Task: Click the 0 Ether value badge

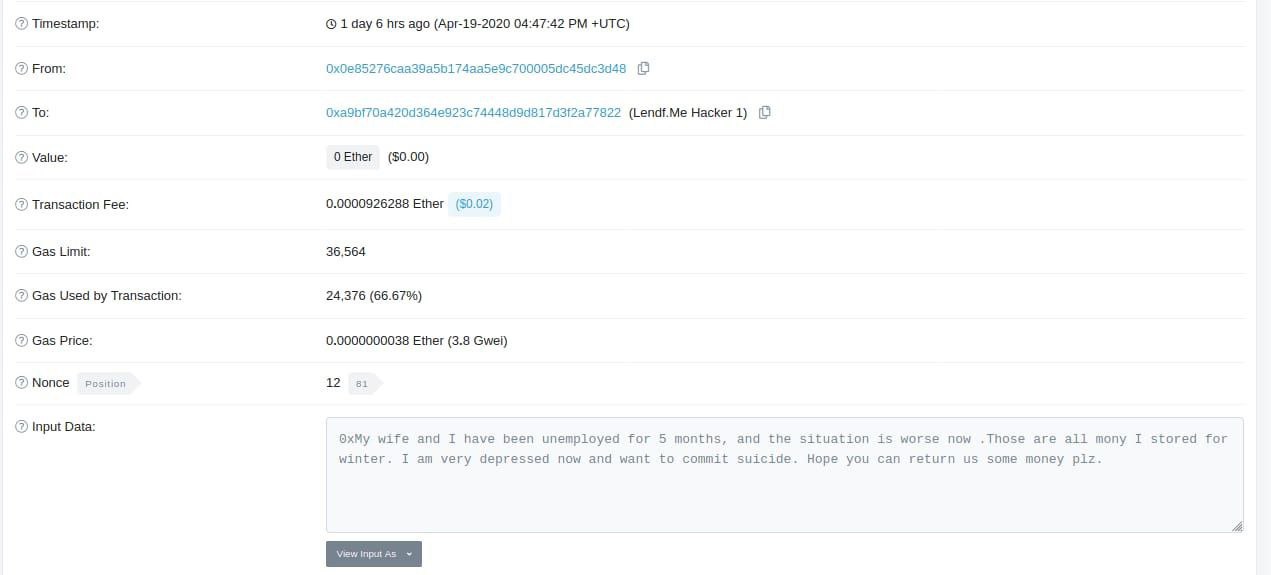Action: click(353, 157)
